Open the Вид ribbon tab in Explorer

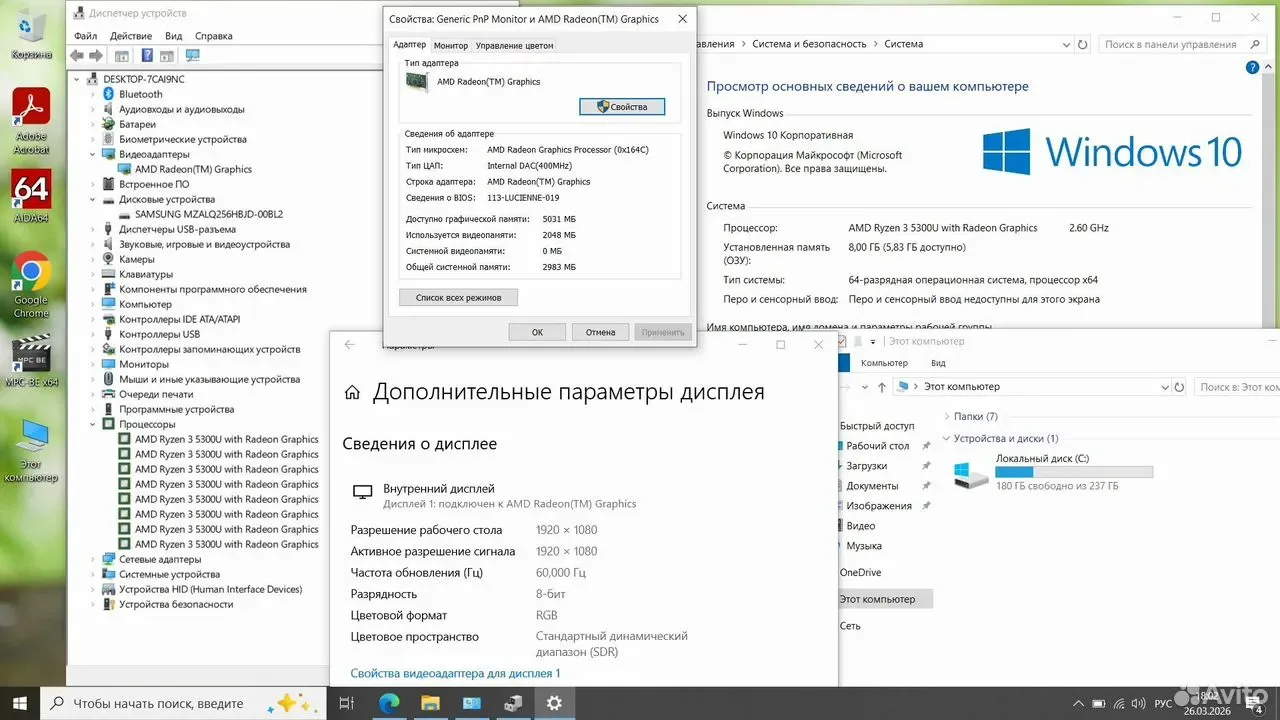click(x=938, y=363)
